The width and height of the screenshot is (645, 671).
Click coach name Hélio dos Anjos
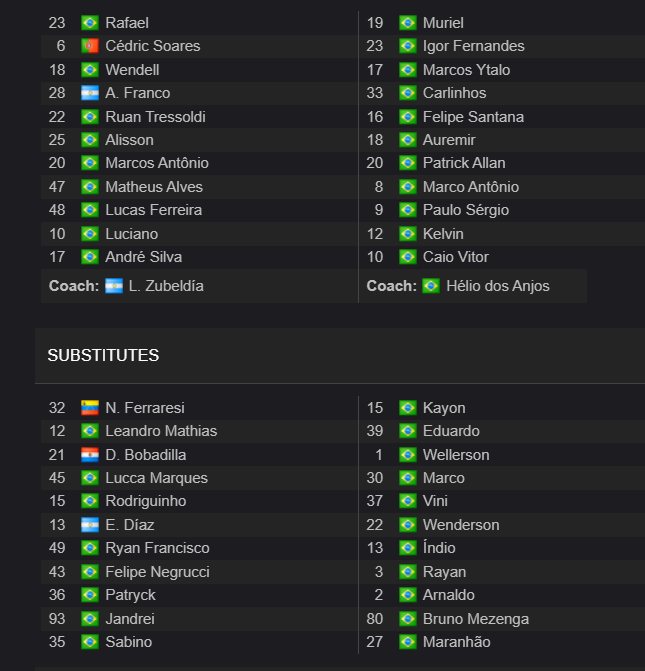(x=498, y=286)
